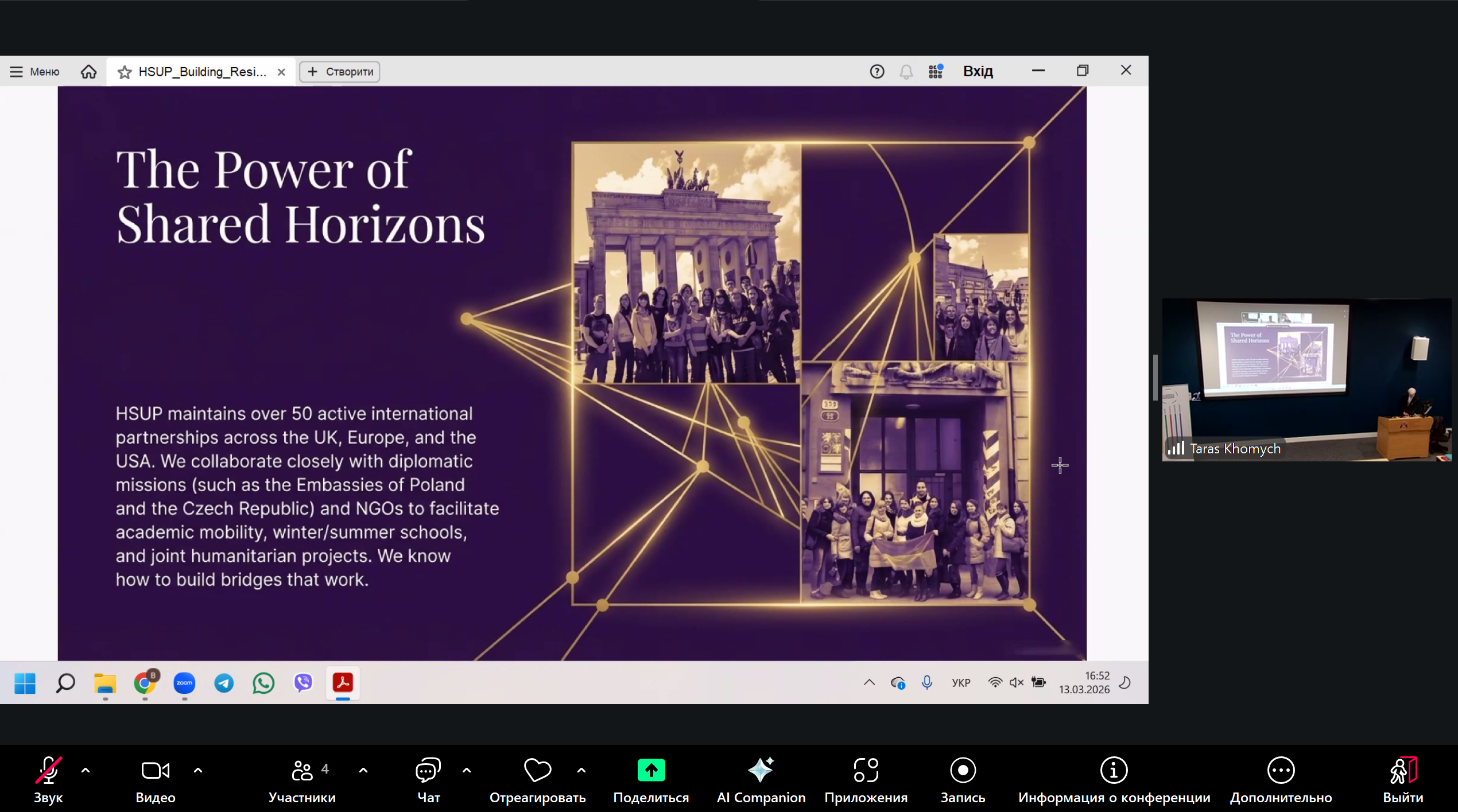Expand video options arrow next to Видео
This screenshot has height=812, width=1458.
point(198,770)
